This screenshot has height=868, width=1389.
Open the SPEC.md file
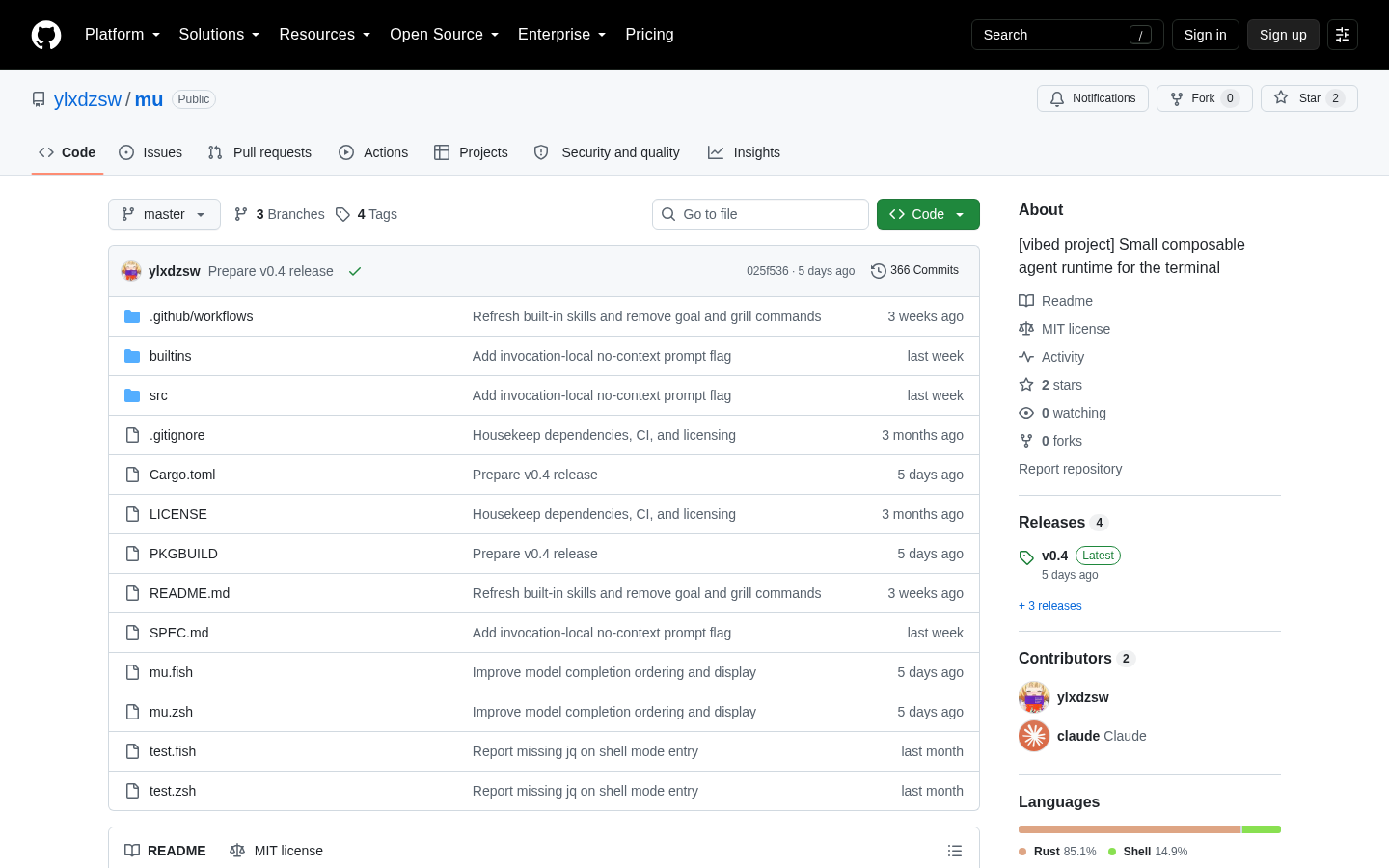coord(178,633)
